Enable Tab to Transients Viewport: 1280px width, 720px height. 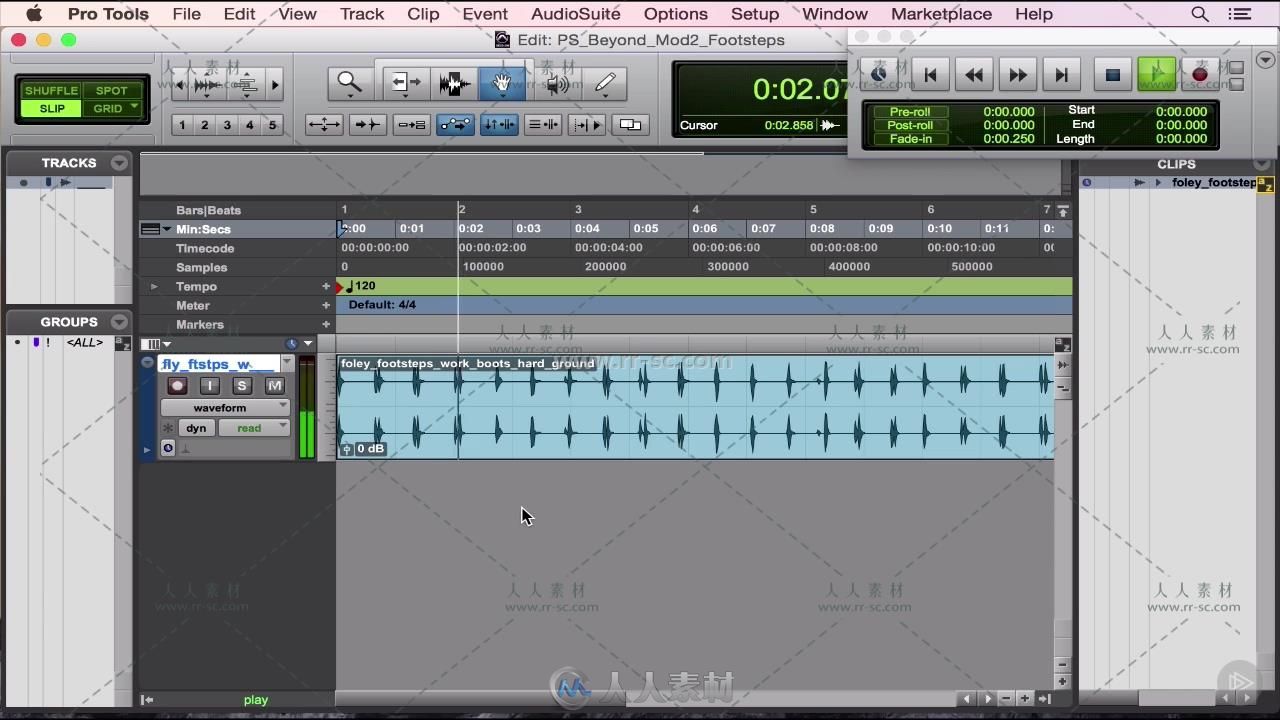click(x=367, y=125)
